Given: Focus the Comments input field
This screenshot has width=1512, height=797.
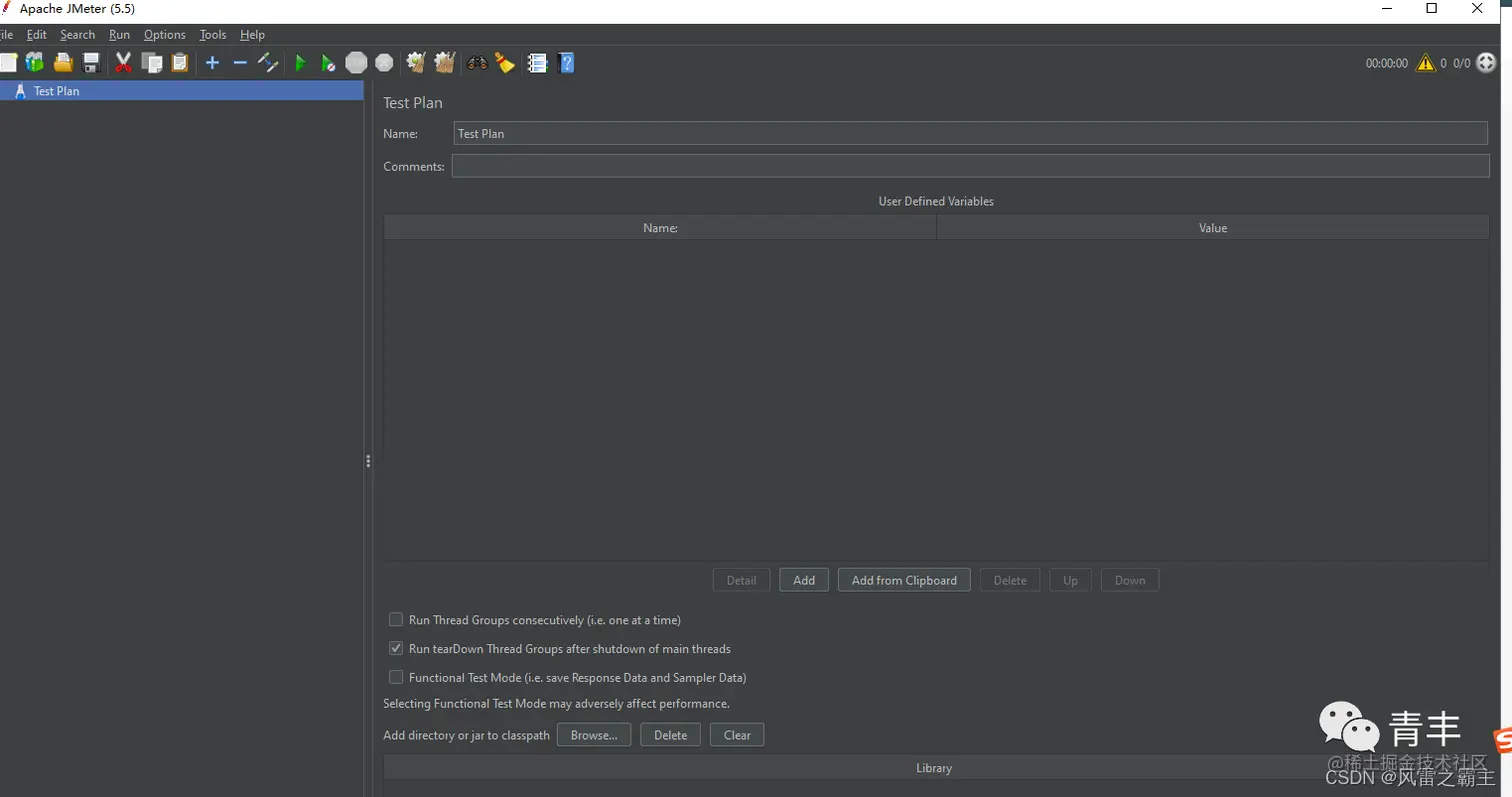Looking at the screenshot, I should (x=970, y=166).
